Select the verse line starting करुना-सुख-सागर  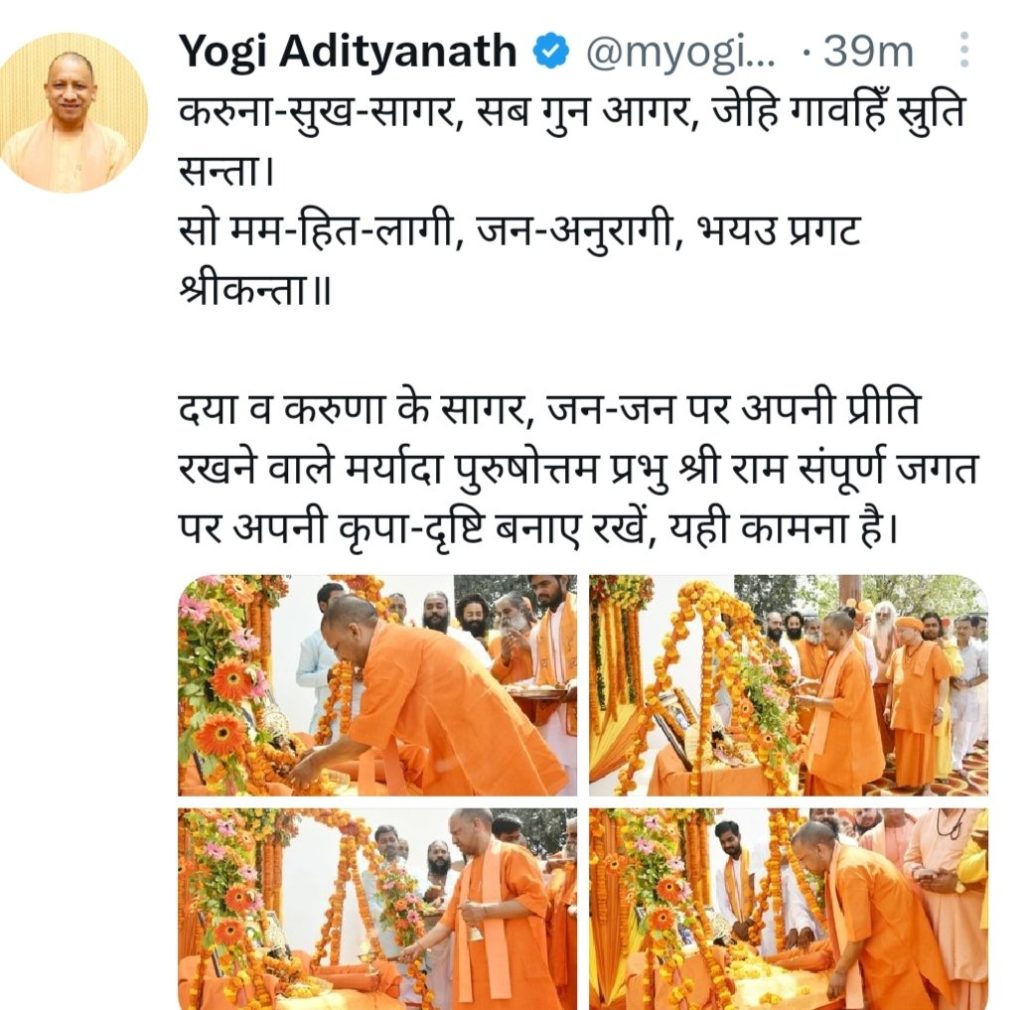tap(571, 112)
